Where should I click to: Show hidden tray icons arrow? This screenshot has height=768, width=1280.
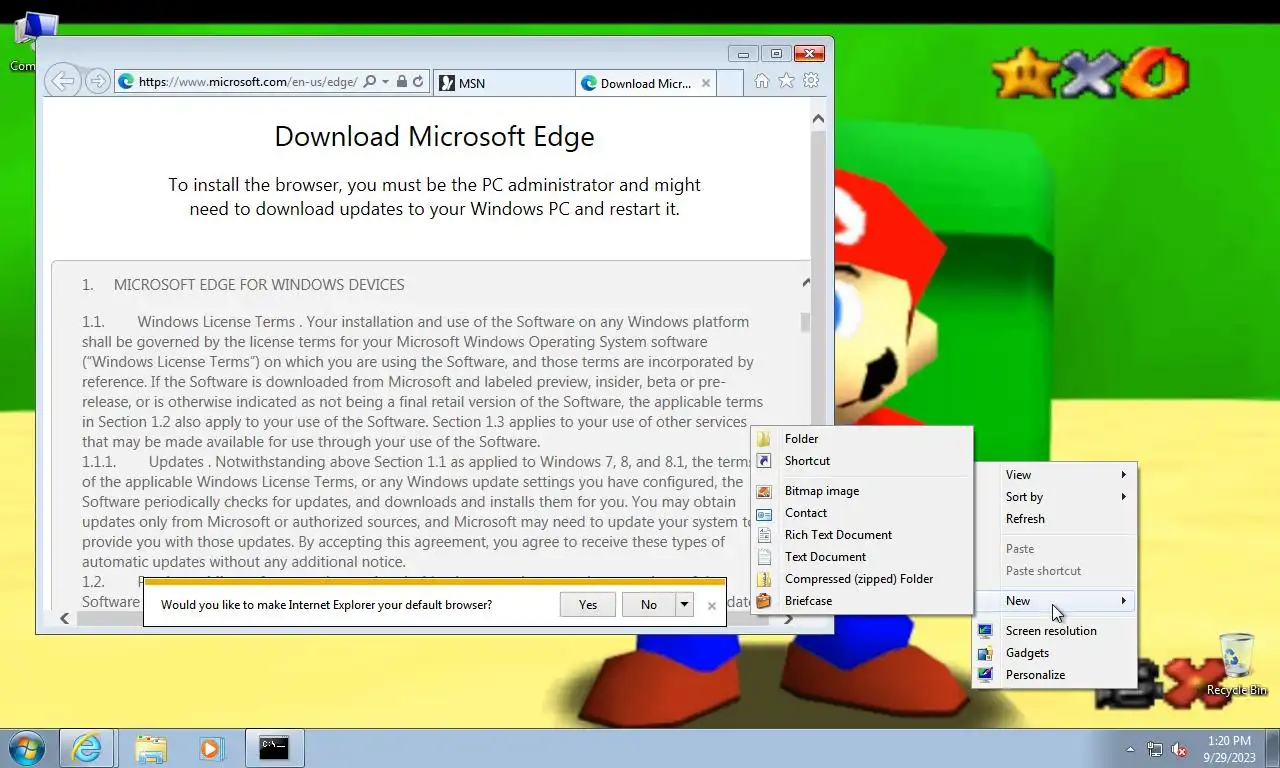1130,749
